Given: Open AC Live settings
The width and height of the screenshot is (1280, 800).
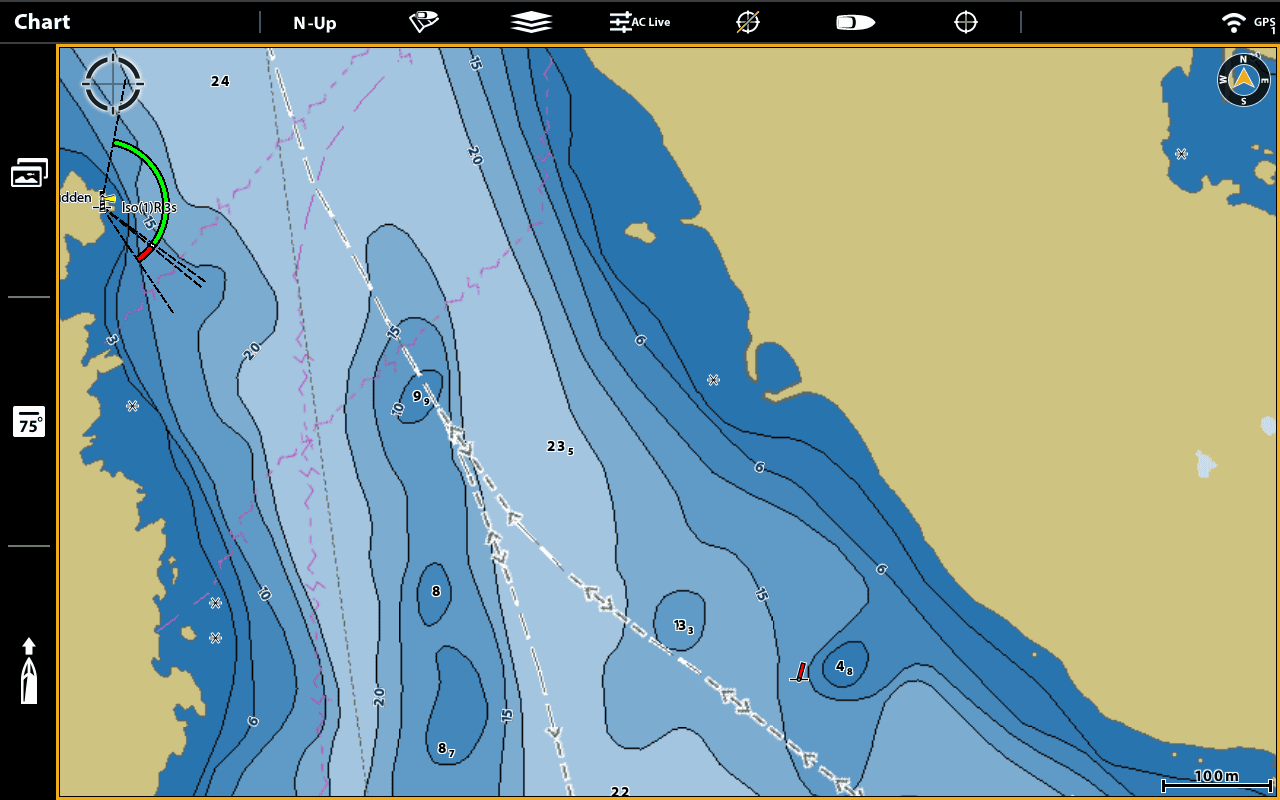Looking at the screenshot, I should click(640, 22).
